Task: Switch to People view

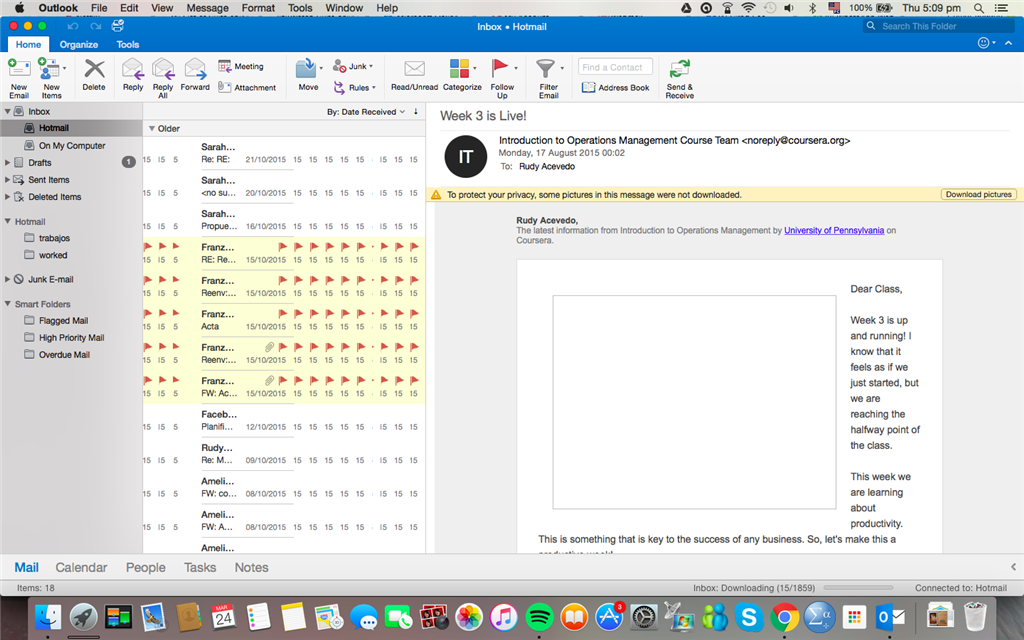Action: tap(146, 568)
